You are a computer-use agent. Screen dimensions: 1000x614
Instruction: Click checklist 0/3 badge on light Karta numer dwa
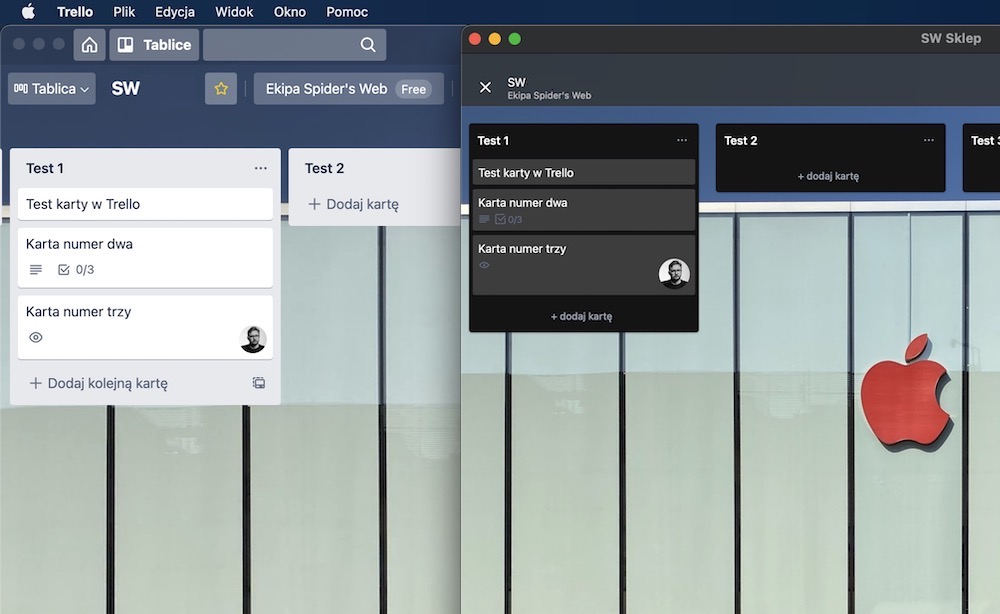(x=76, y=270)
